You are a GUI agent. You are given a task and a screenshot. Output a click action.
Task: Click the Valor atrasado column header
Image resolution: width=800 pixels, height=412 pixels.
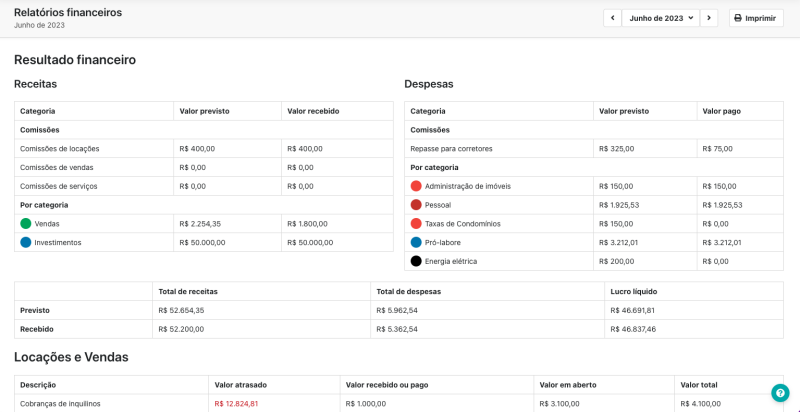(x=240, y=384)
